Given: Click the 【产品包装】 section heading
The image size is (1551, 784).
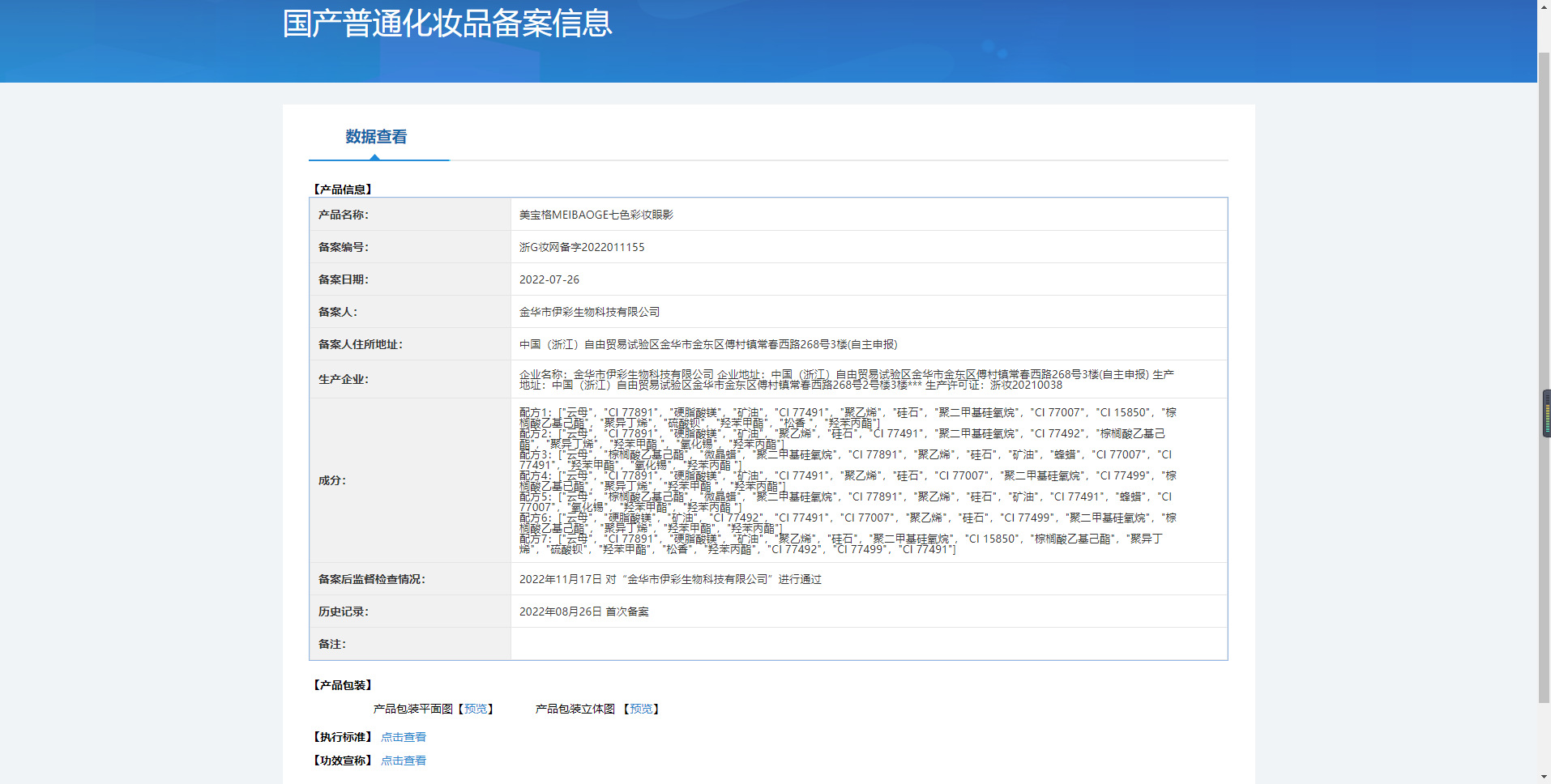Looking at the screenshot, I should (342, 685).
